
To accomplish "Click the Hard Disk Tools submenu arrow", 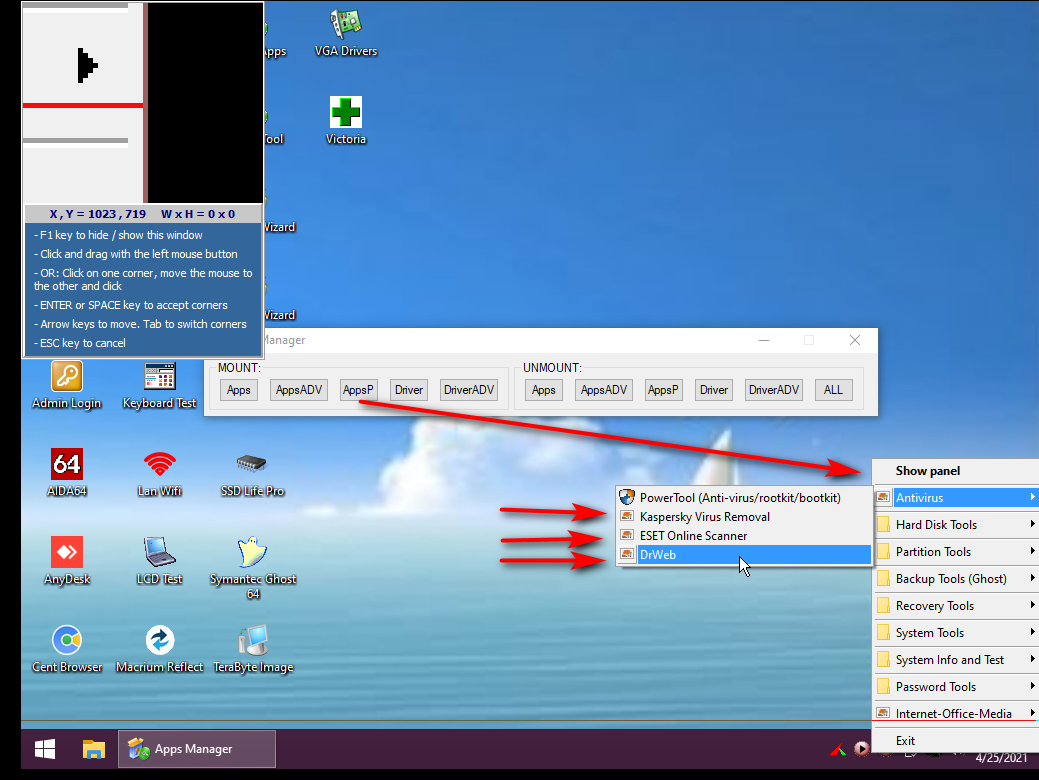I will click(x=1032, y=524).
